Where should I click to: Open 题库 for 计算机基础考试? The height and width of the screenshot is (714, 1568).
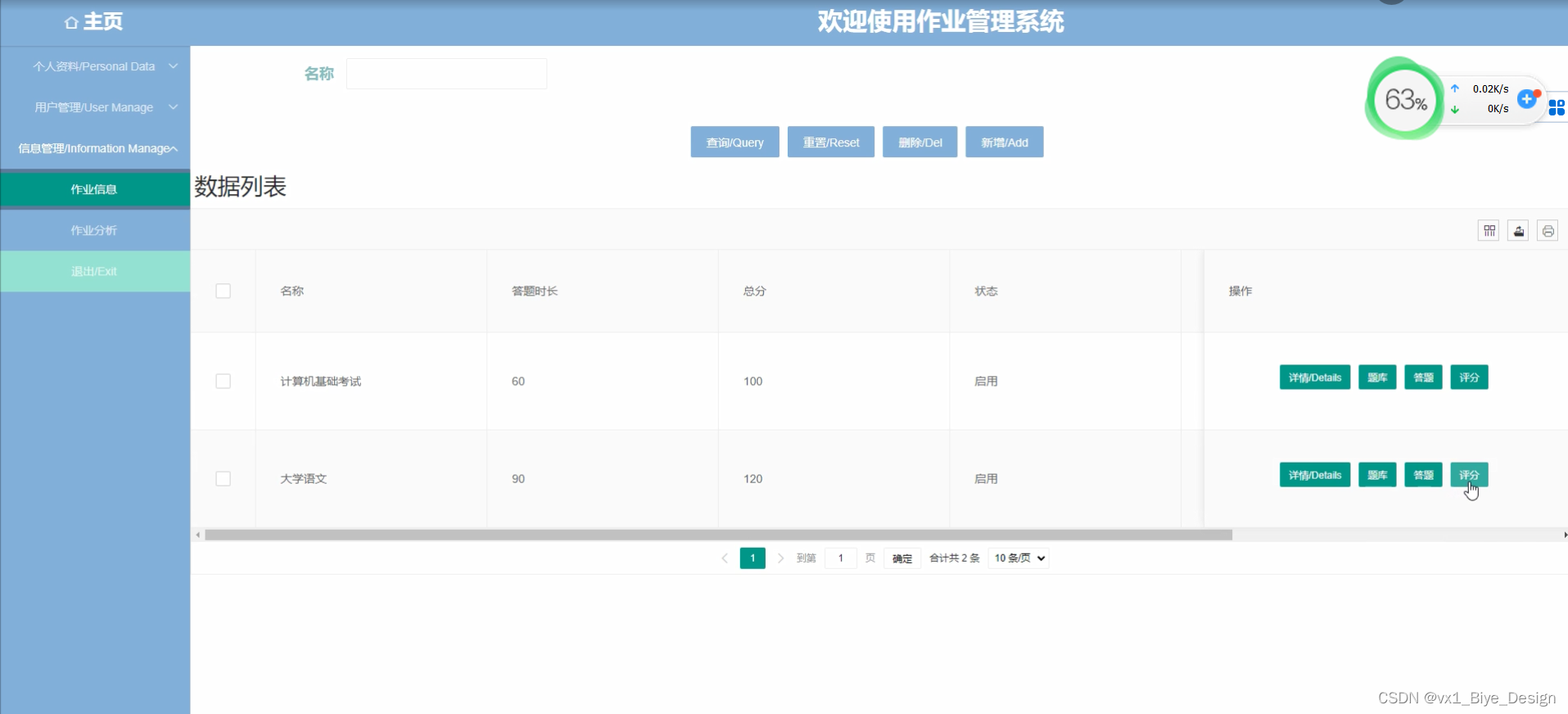pyautogui.click(x=1377, y=377)
